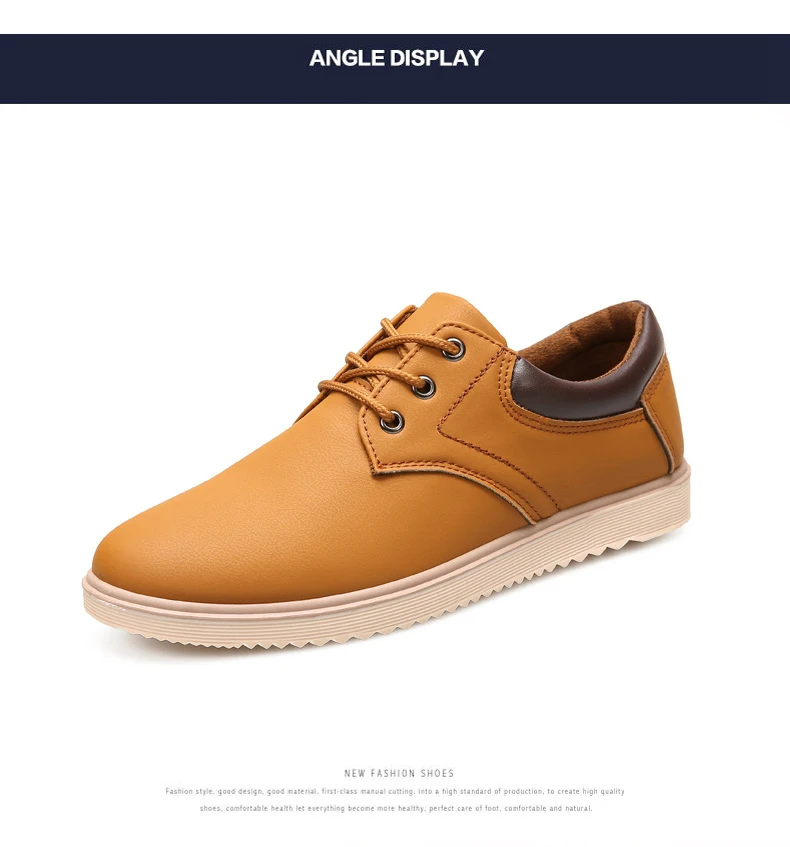The width and height of the screenshot is (790, 847).
Task: Click the phrase 'first-class manual cutting'
Action: click(x=369, y=791)
